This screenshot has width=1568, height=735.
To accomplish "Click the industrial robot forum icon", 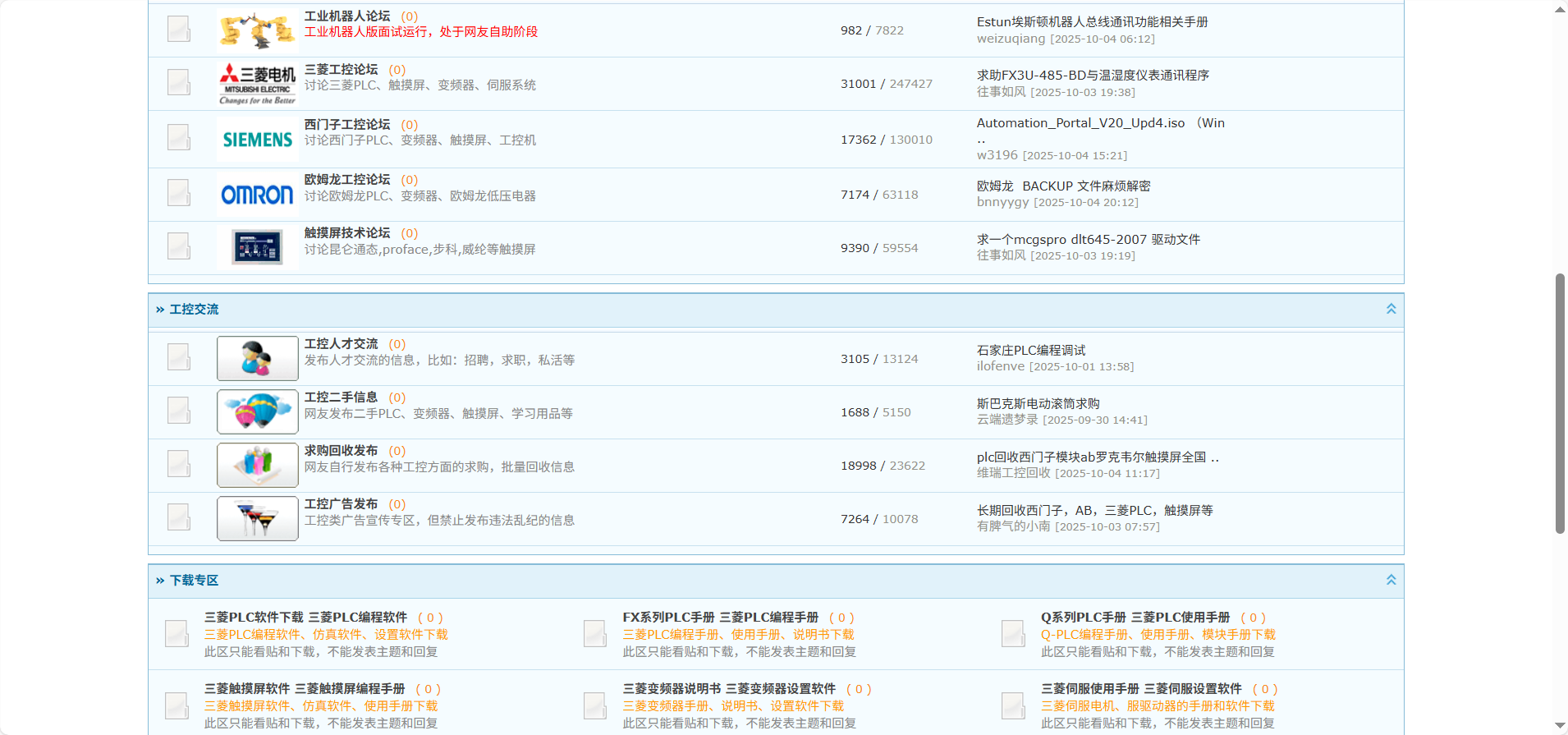I will pos(257,30).
